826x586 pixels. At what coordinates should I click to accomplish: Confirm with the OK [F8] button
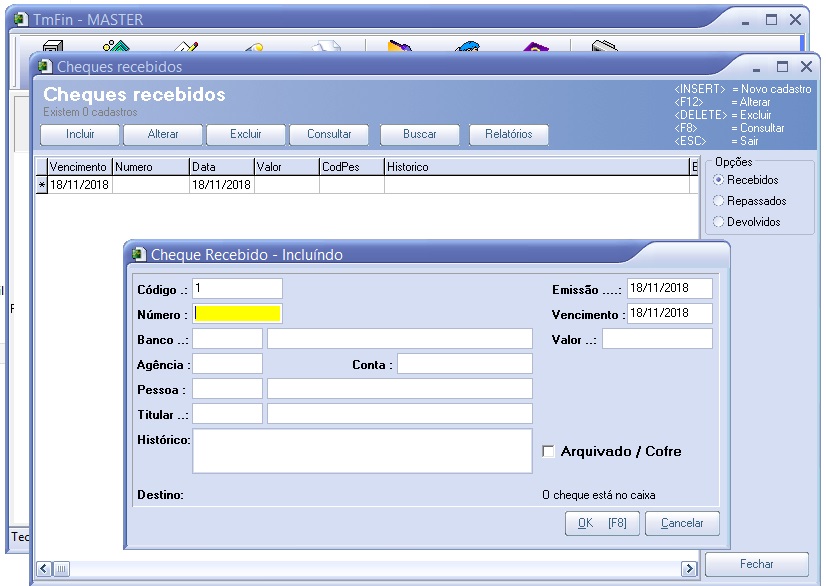click(x=602, y=523)
